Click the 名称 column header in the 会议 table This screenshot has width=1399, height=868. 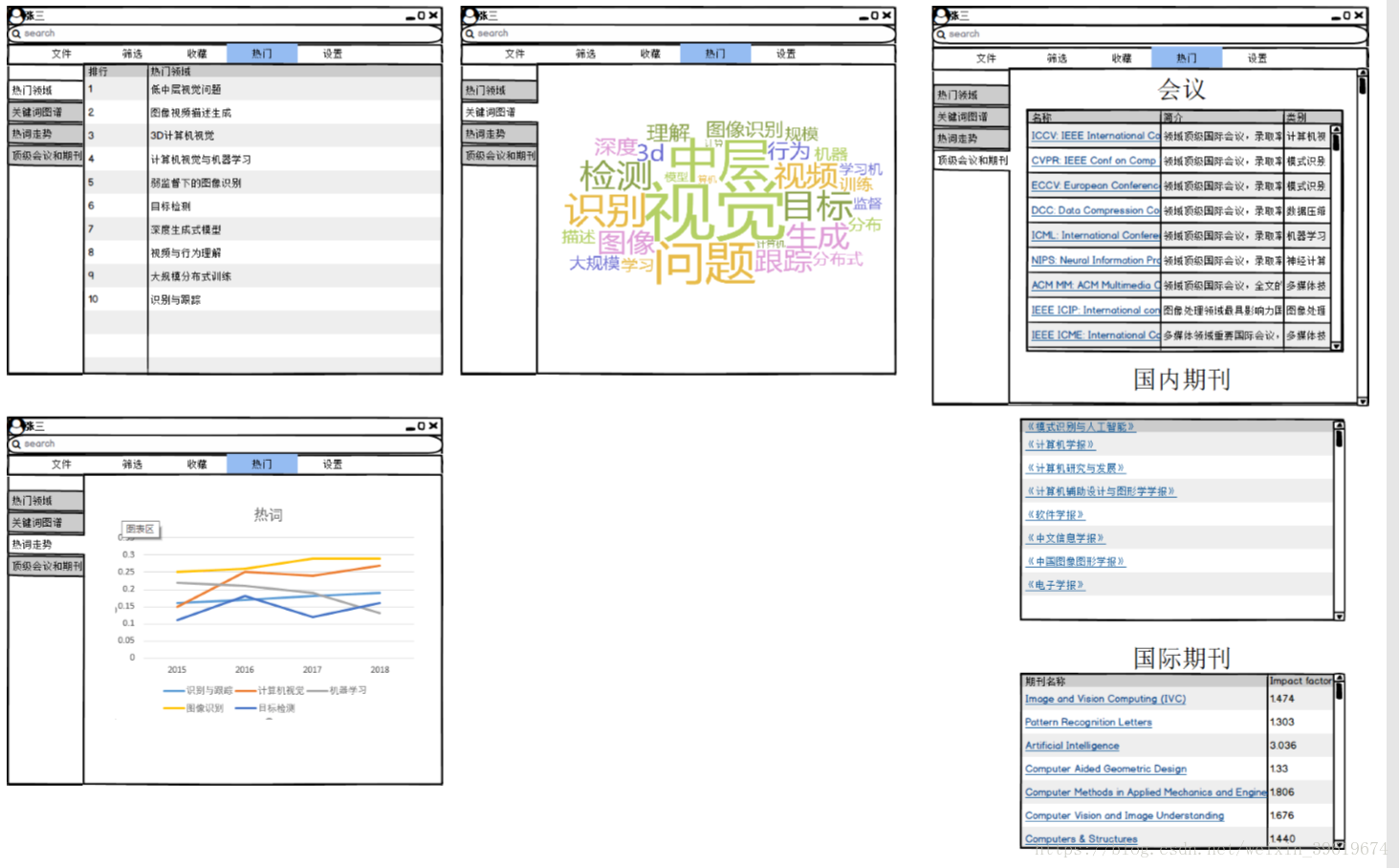coord(1094,118)
